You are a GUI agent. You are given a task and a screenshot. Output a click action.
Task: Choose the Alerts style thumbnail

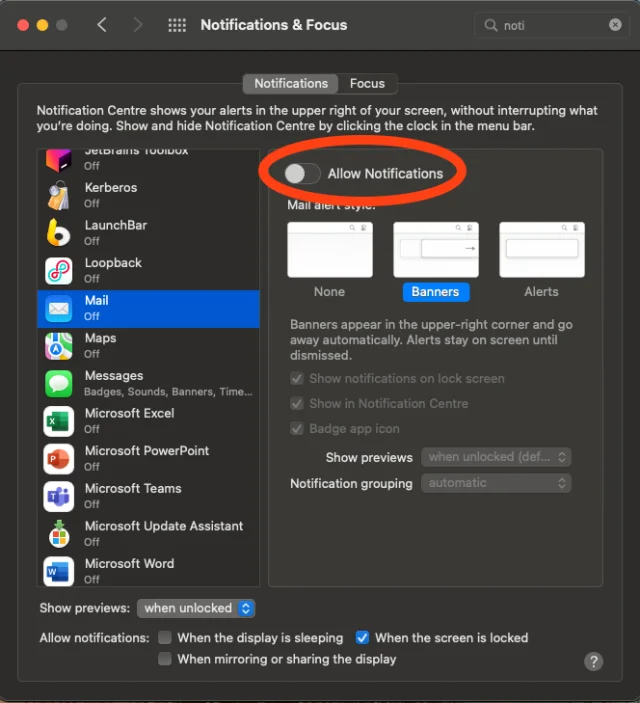(542, 250)
